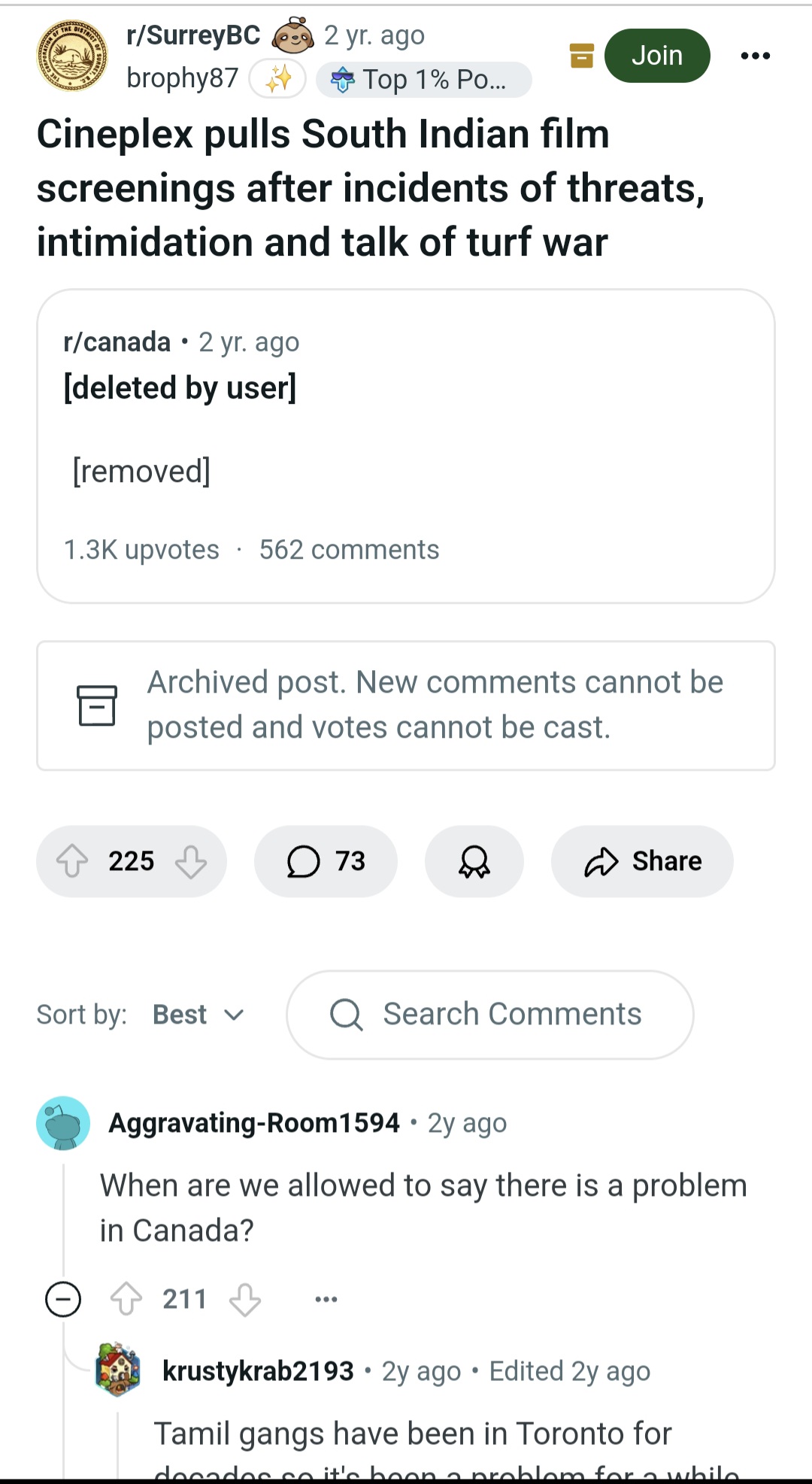The width and height of the screenshot is (812, 1484).
Task: View krustykrab2193's avatar profile
Action: 118,1370
